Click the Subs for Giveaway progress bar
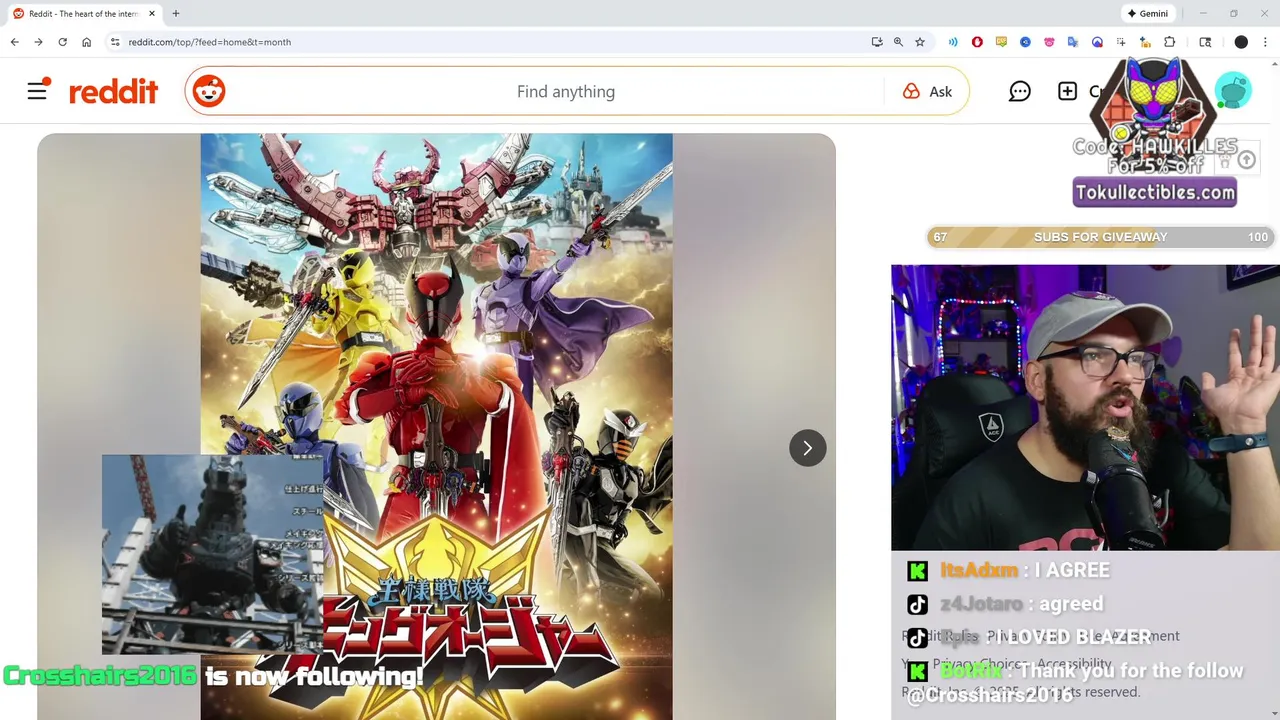Viewport: 1280px width, 720px height. point(1100,237)
